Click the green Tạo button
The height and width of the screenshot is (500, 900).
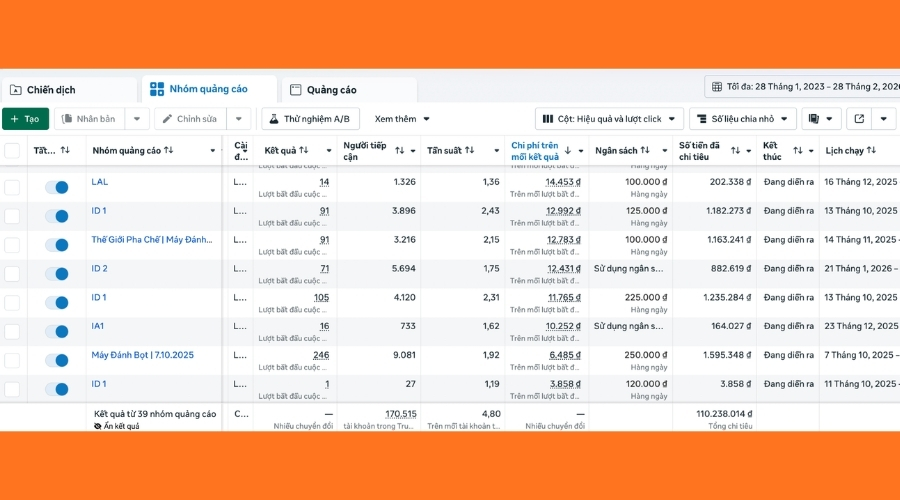tap(25, 119)
